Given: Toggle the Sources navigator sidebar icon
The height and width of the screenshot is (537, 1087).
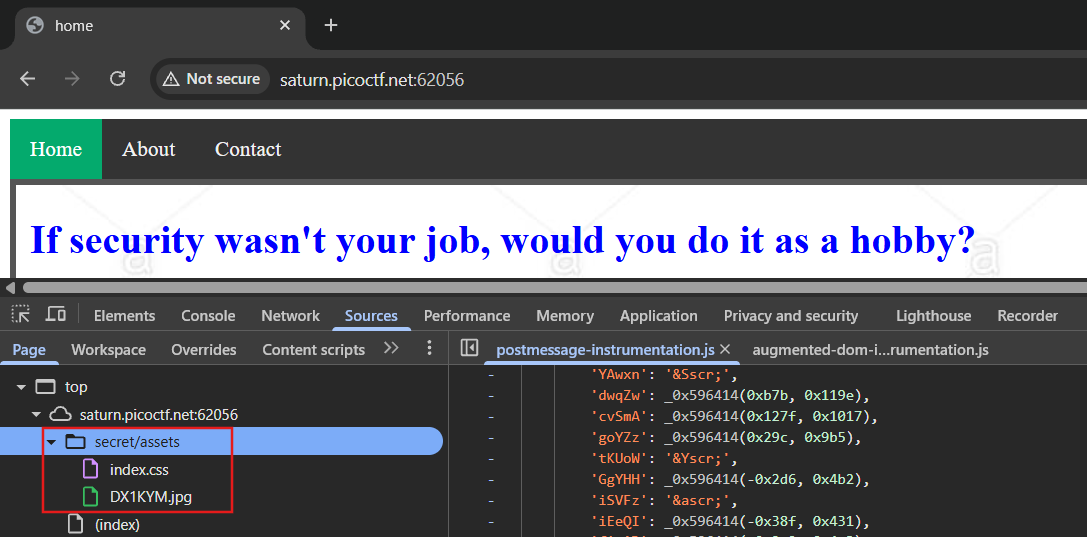Looking at the screenshot, I should (x=469, y=348).
